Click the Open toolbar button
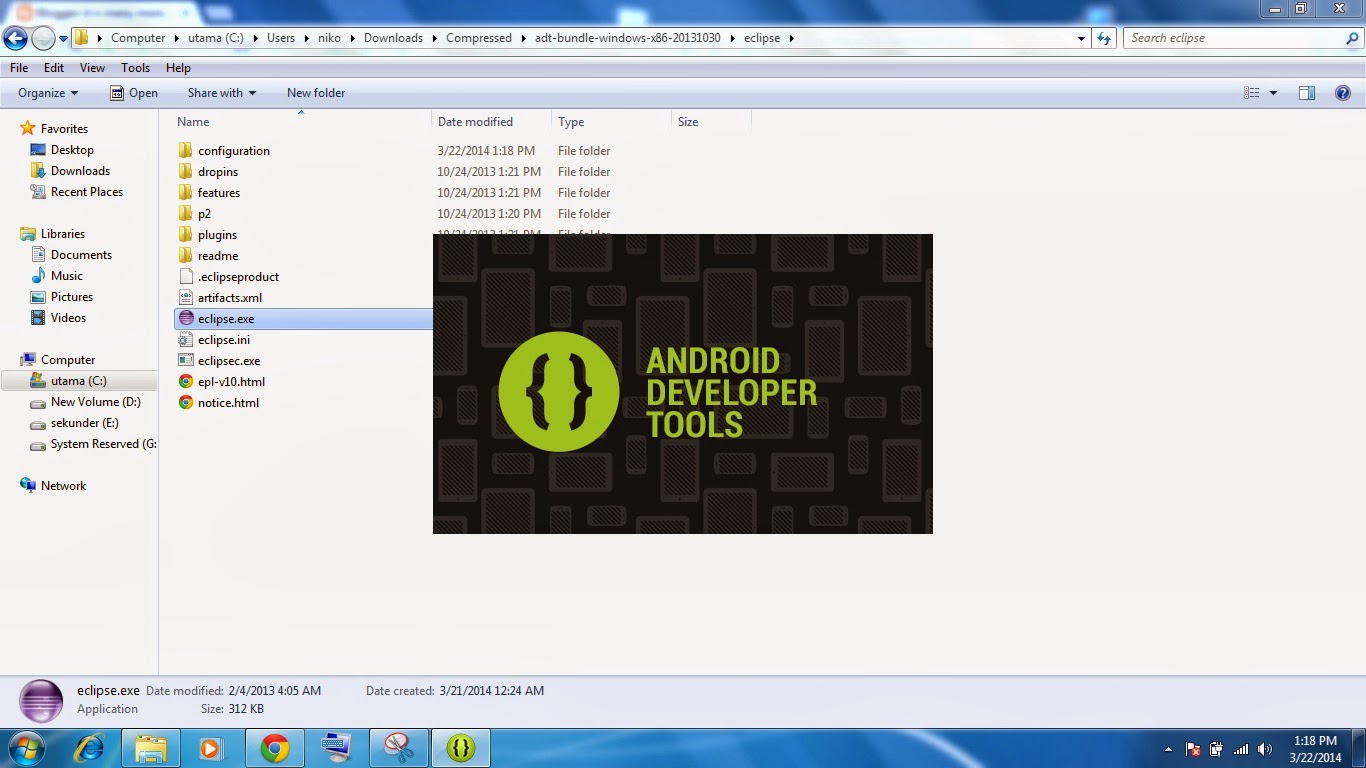The width and height of the screenshot is (1366, 768). [x=134, y=93]
